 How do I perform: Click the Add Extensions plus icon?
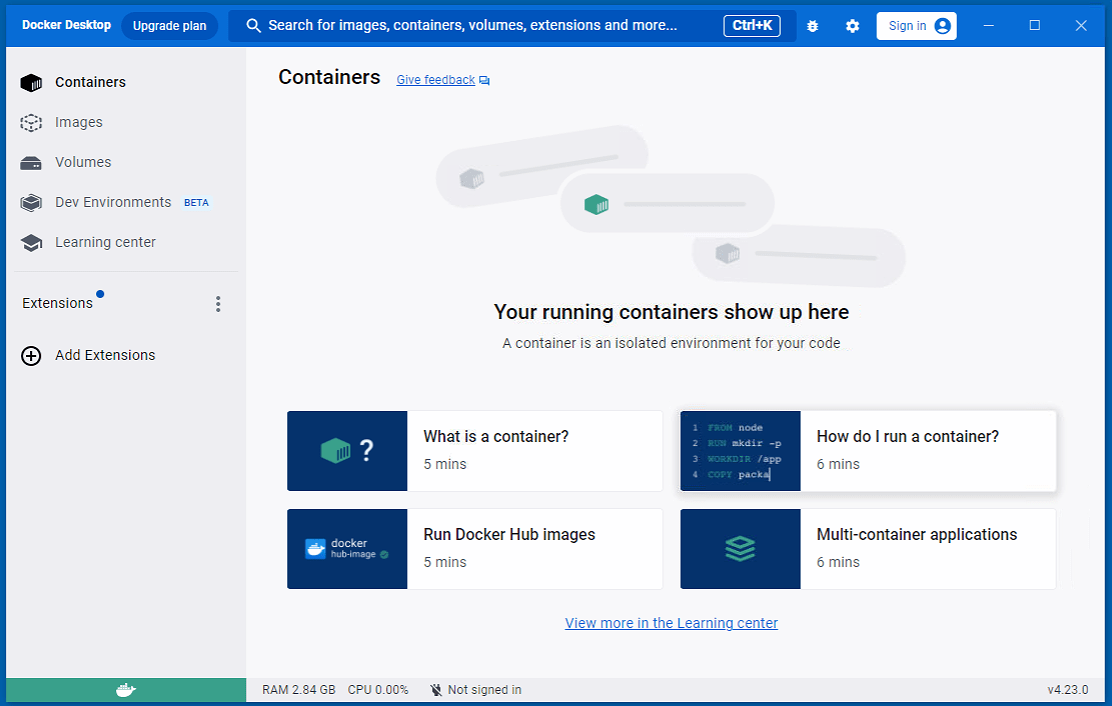click(31, 356)
